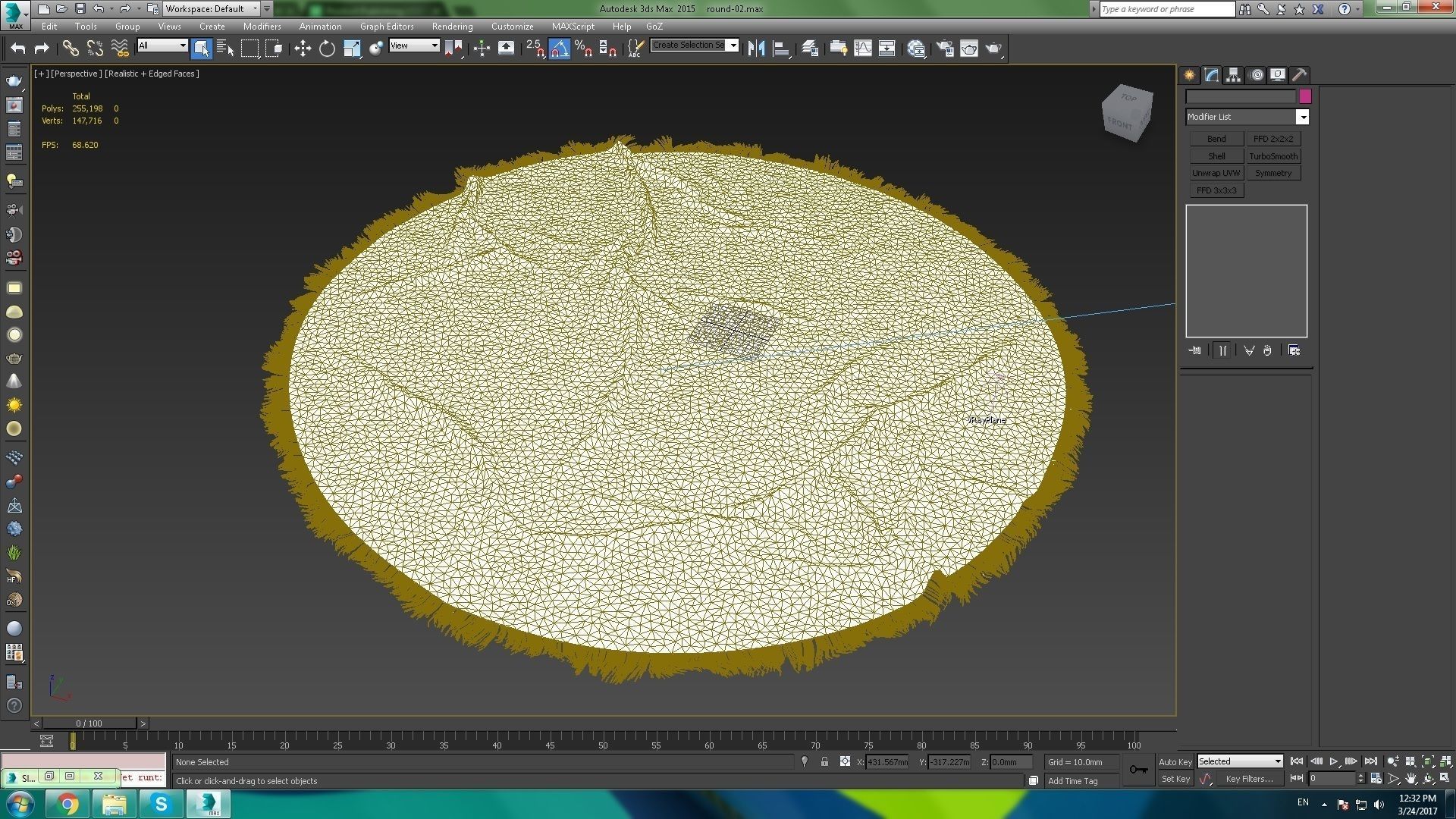The image size is (1456, 819).
Task: Click the pink object color swatch
Action: pyautogui.click(x=1305, y=96)
